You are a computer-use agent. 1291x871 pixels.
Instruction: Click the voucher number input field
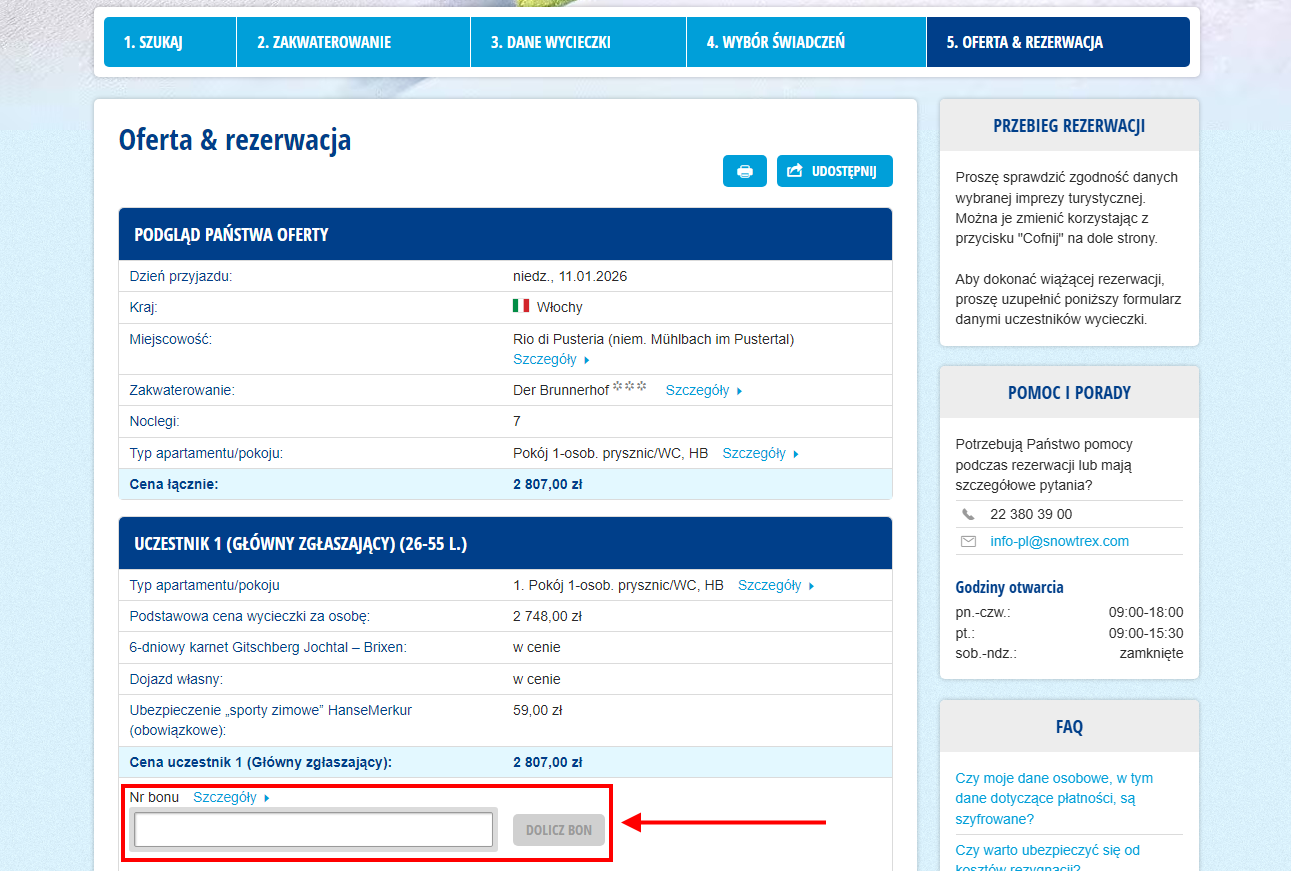tap(313, 829)
